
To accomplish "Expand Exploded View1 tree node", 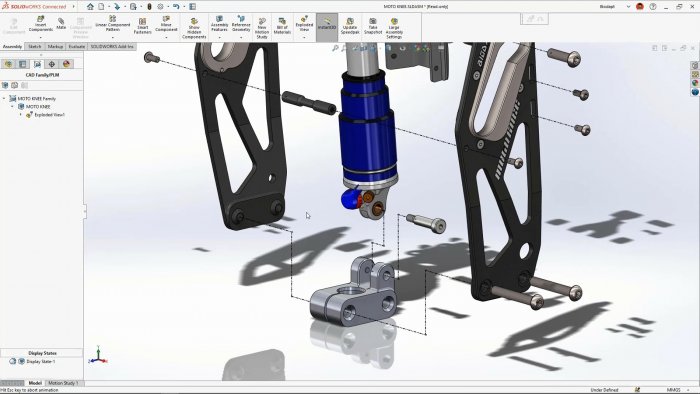I will coord(21,115).
